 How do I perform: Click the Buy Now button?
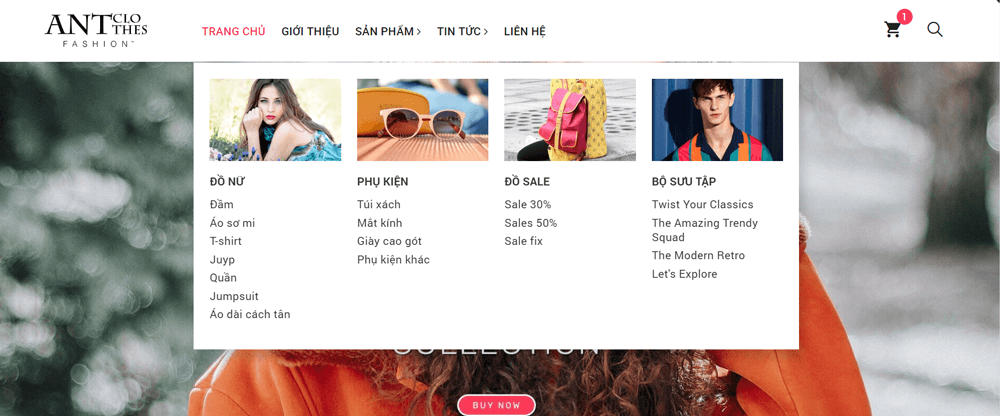496,405
